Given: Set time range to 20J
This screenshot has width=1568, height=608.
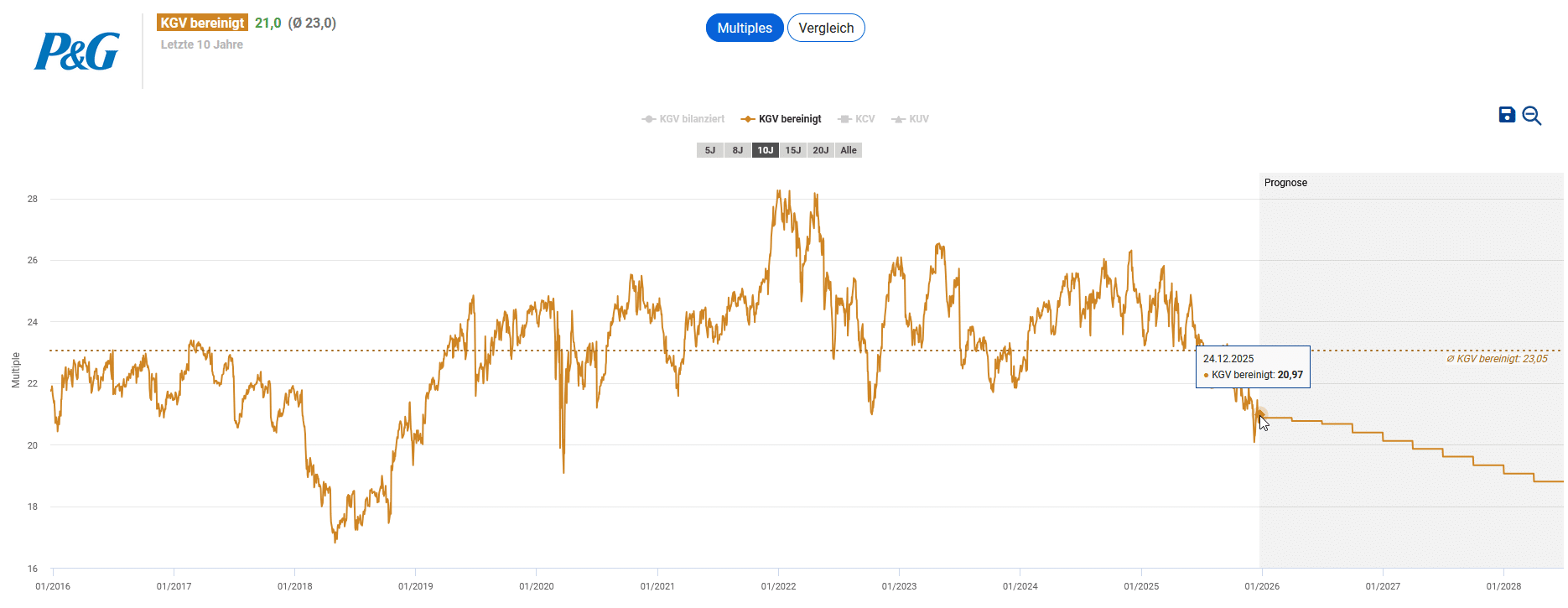Looking at the screenshot, I should coord(821,150).
